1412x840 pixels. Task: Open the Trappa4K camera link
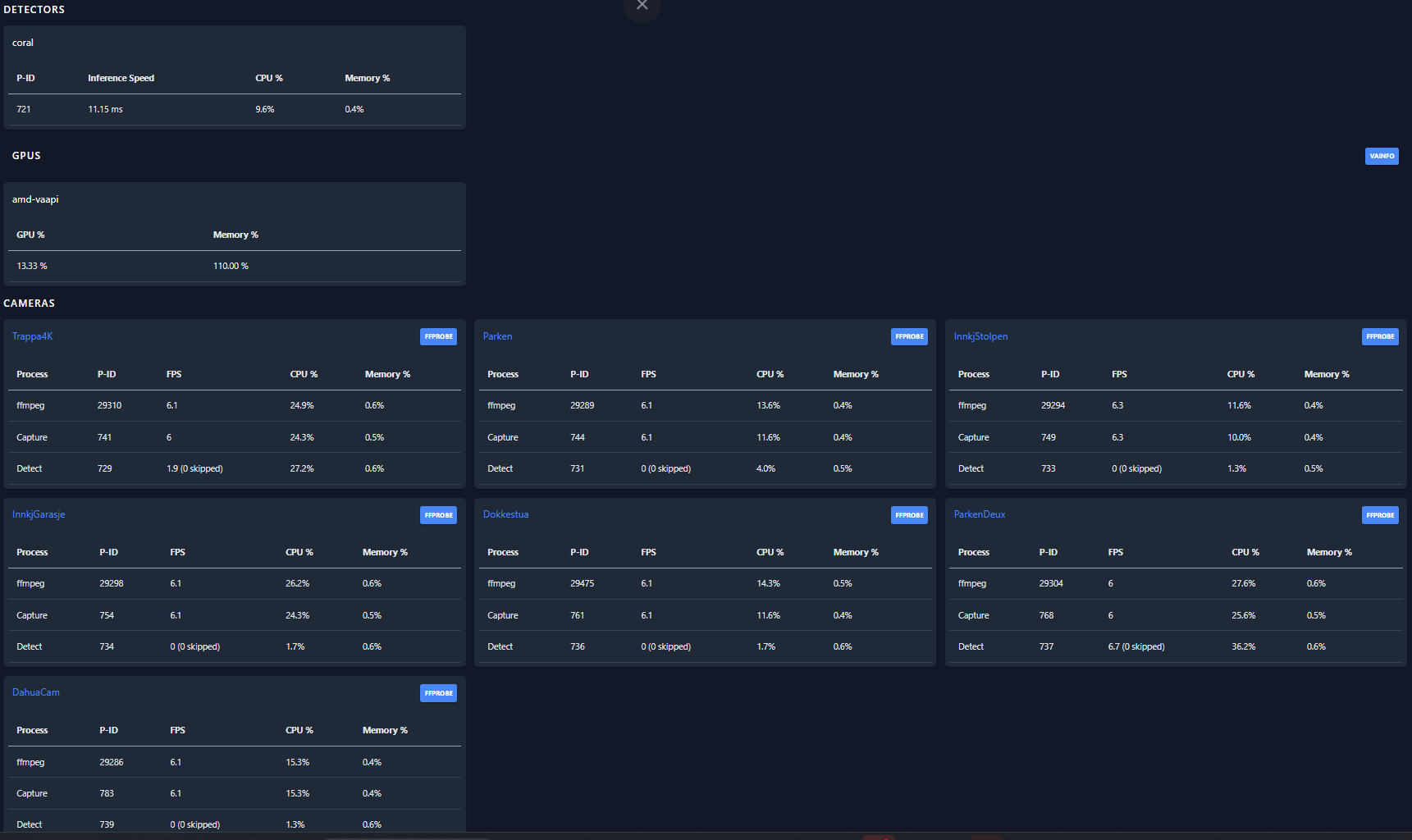click(32, 336)
